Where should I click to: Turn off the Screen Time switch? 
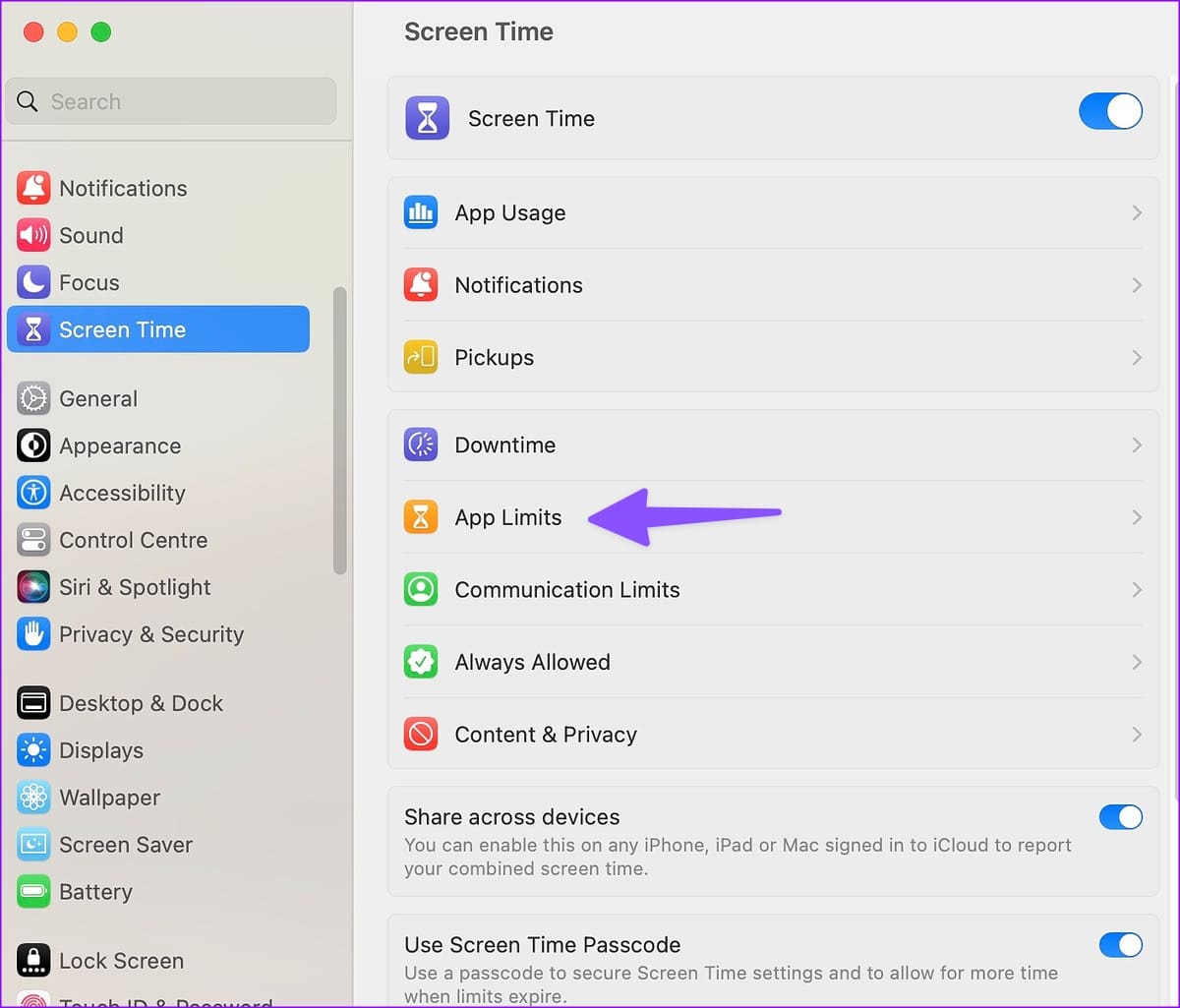[1110, 112]
